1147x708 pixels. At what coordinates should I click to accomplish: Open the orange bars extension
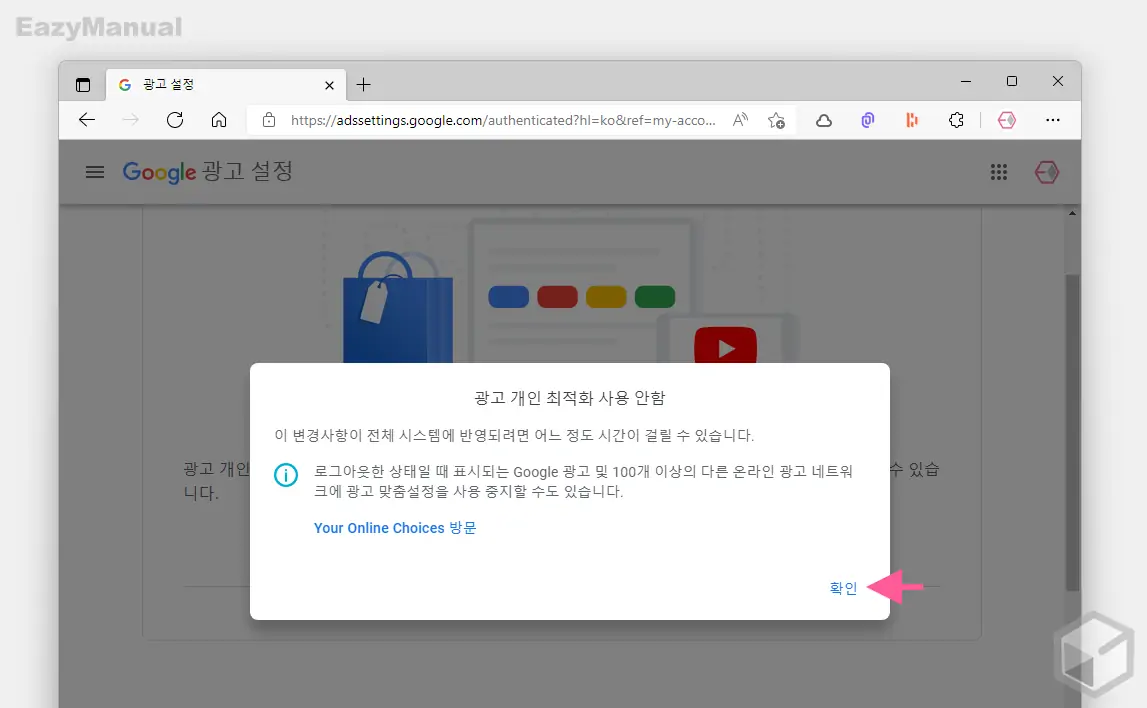tap(911, 120)
